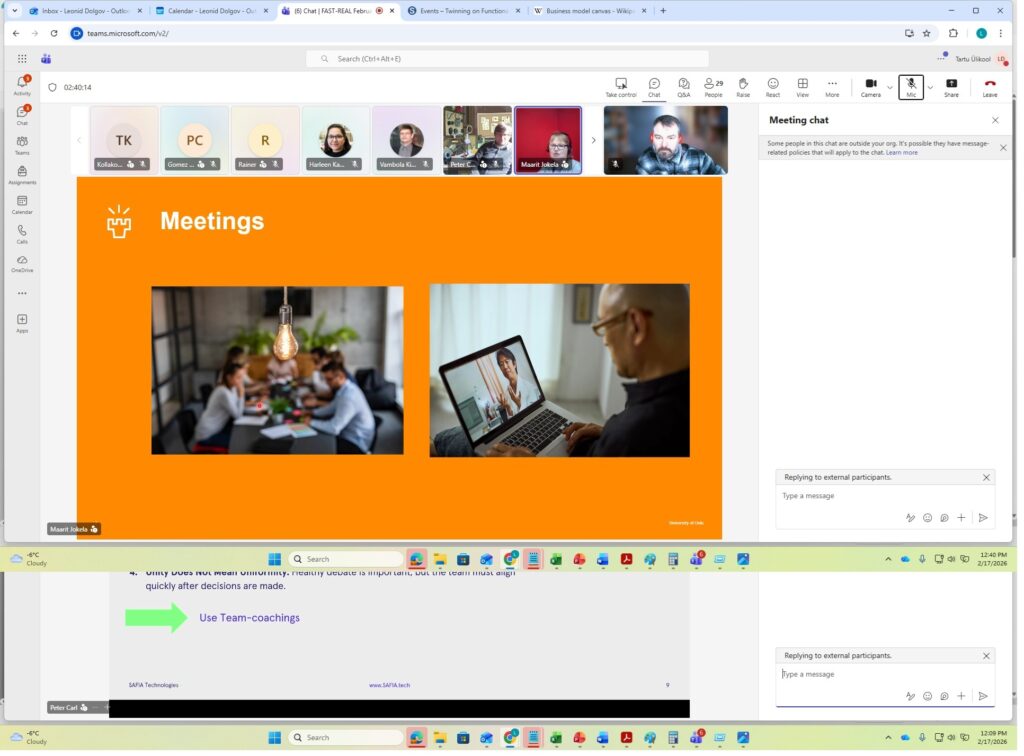Turn on the Camera
Viewport: 1024px width, 756px height.
pyautogui.click(x=871, y=86)
